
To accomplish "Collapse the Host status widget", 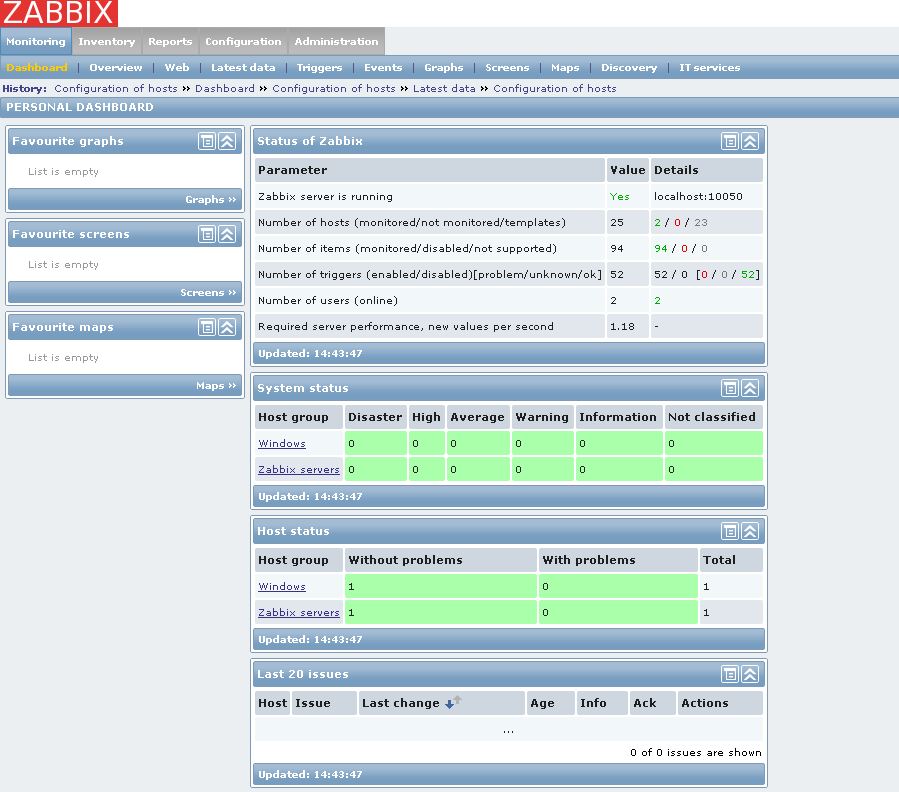I will coord(750,531).
